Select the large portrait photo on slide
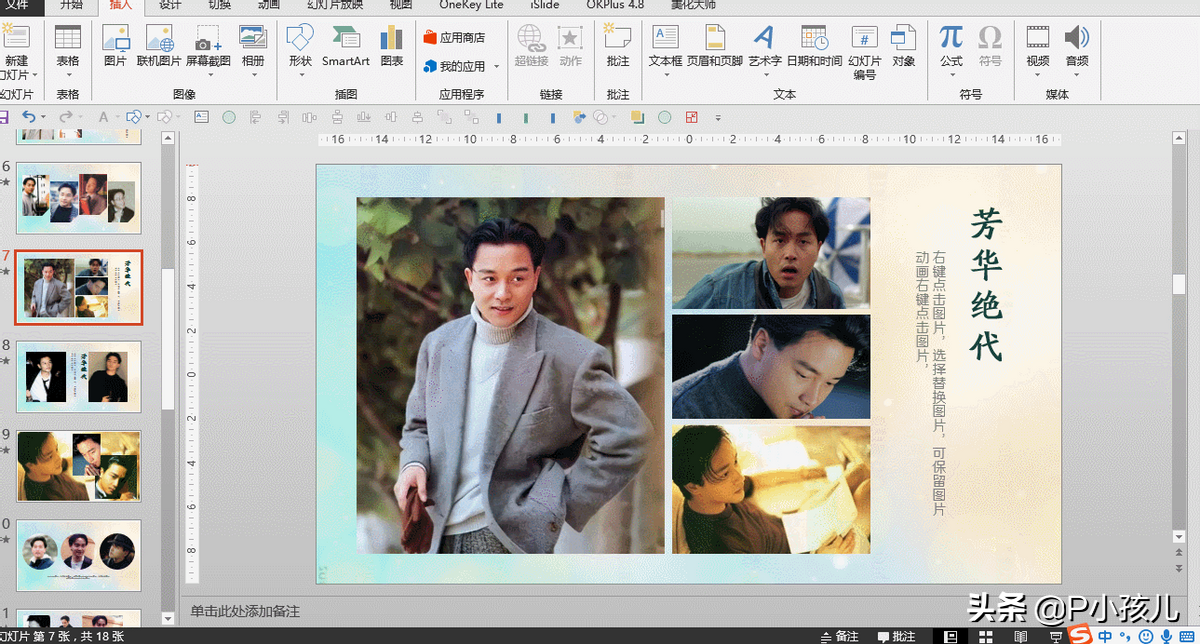The image size is (1200, 644). pos(510,375)
